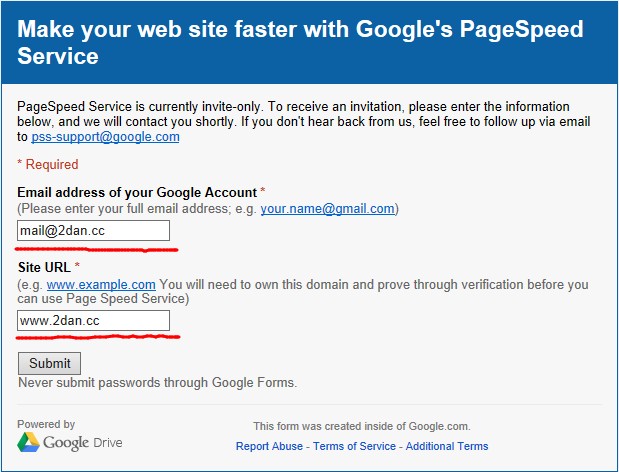Click the Google Drive wordmark text
619x472 pixels.
(x=83, y=443)
